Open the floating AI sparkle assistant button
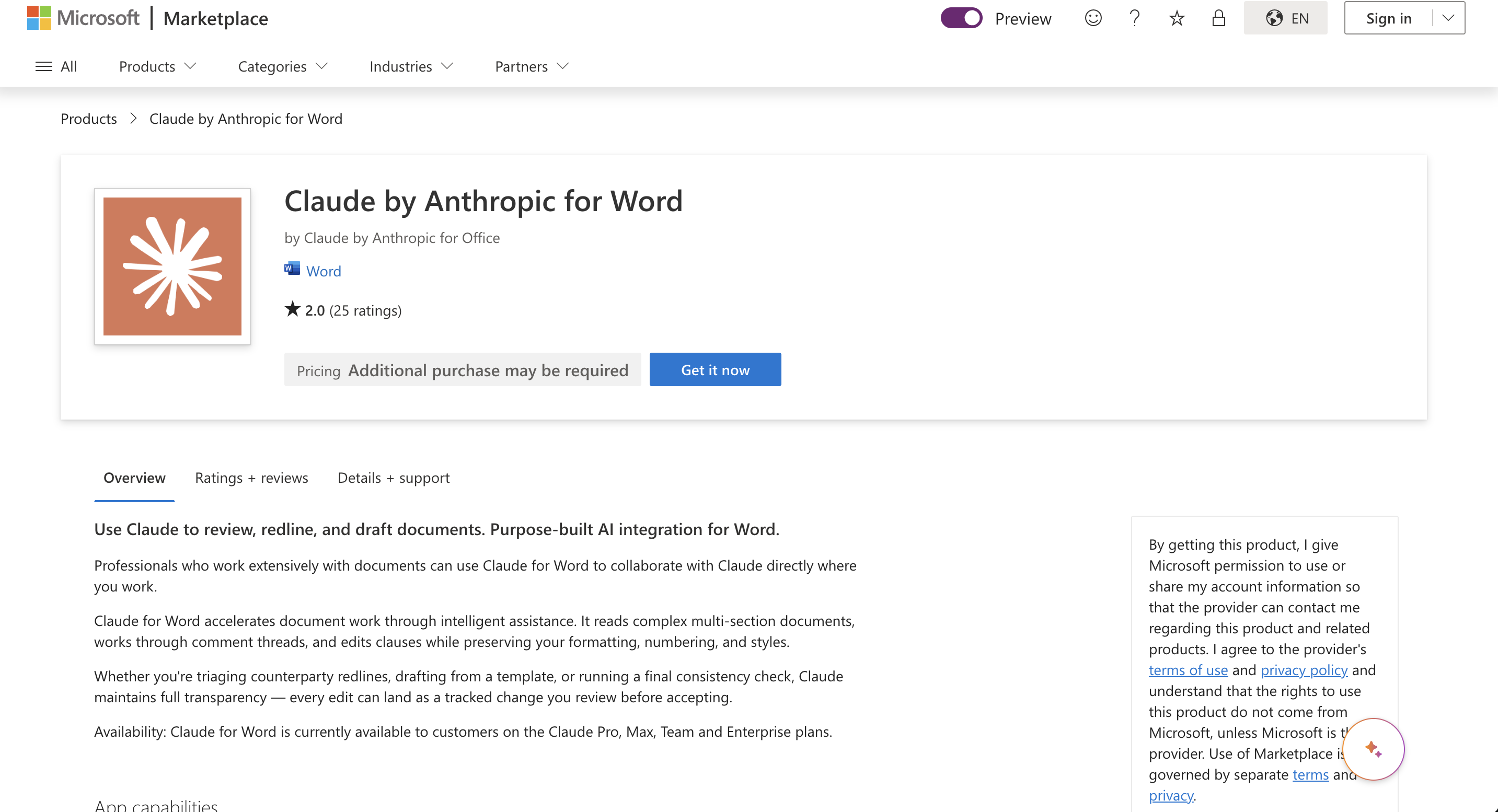The image size is (1498, 812). coord(1373,749)
